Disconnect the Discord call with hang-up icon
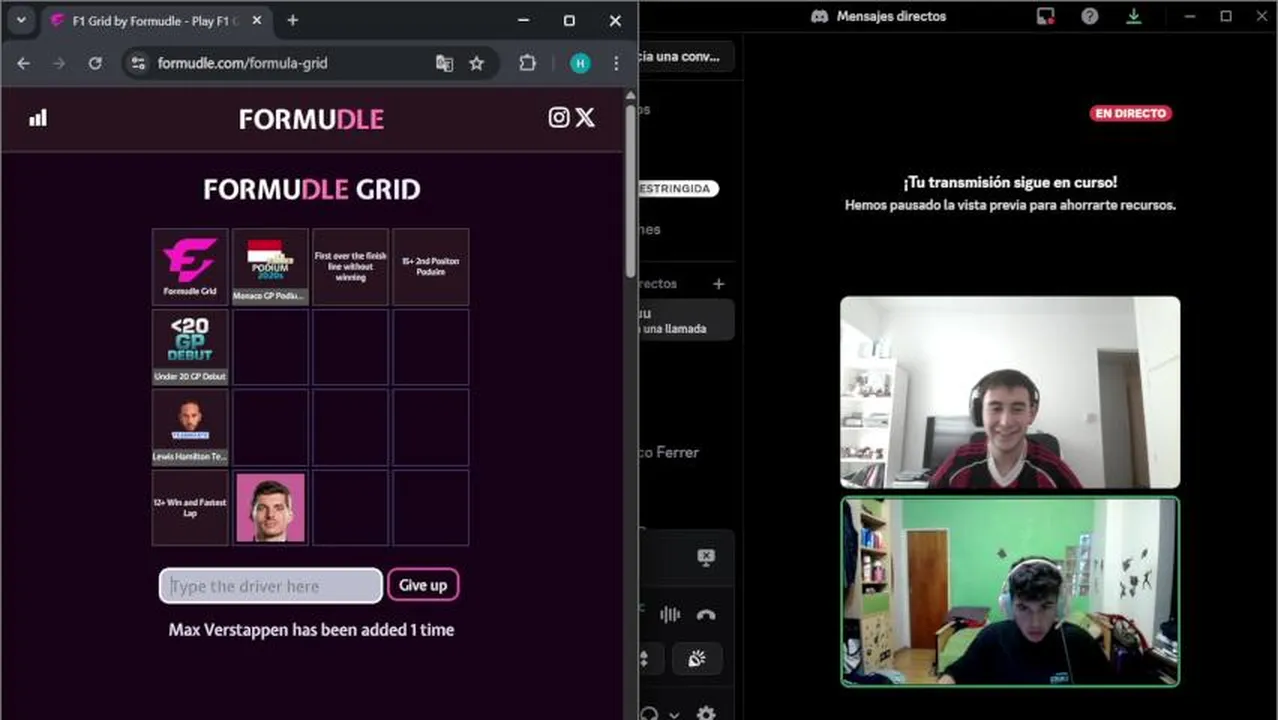This screenshot has width=1278, height=720. (x=706, y=615)
